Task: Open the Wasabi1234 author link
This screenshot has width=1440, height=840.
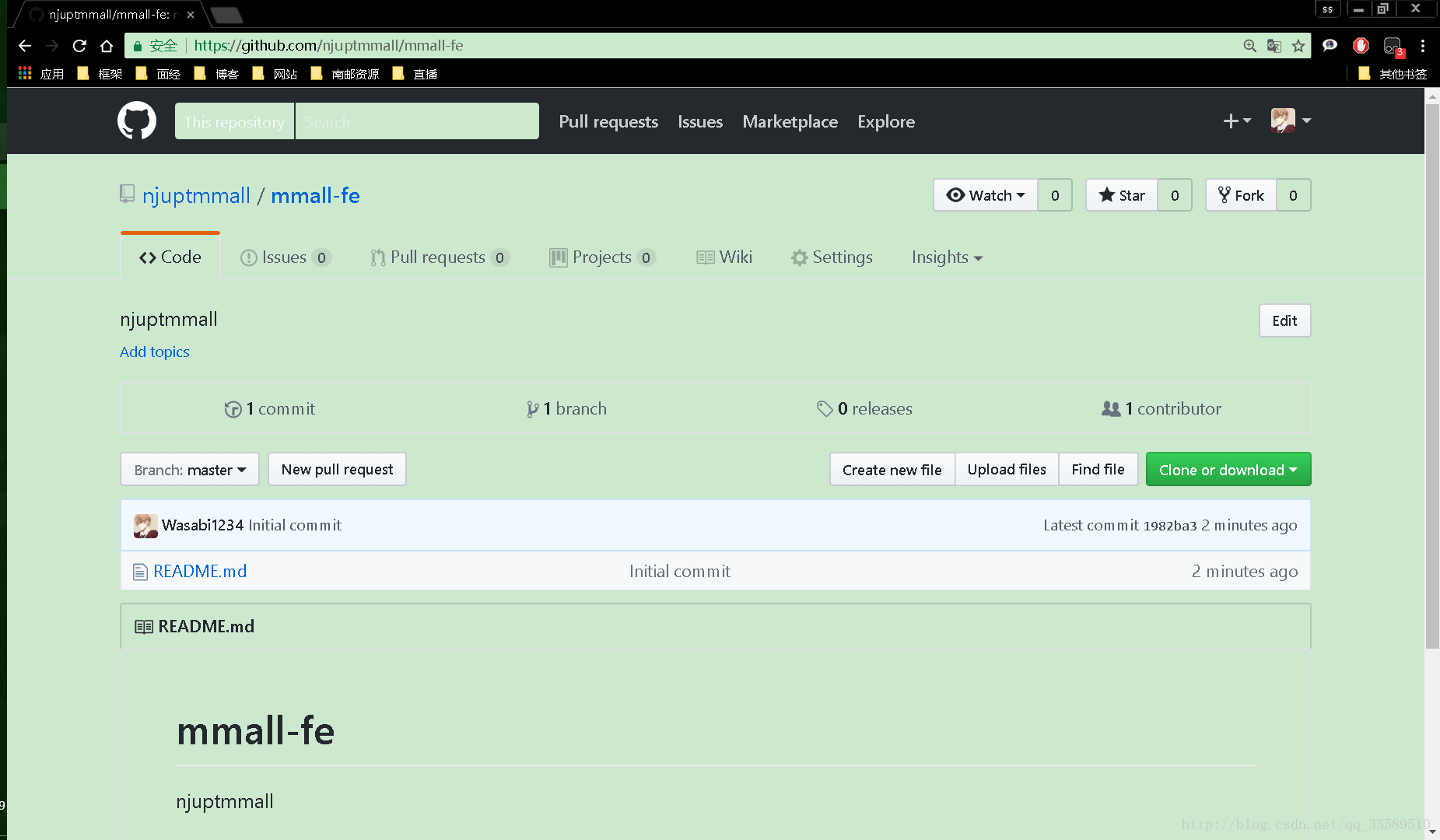Action: [x=203, y=526]
